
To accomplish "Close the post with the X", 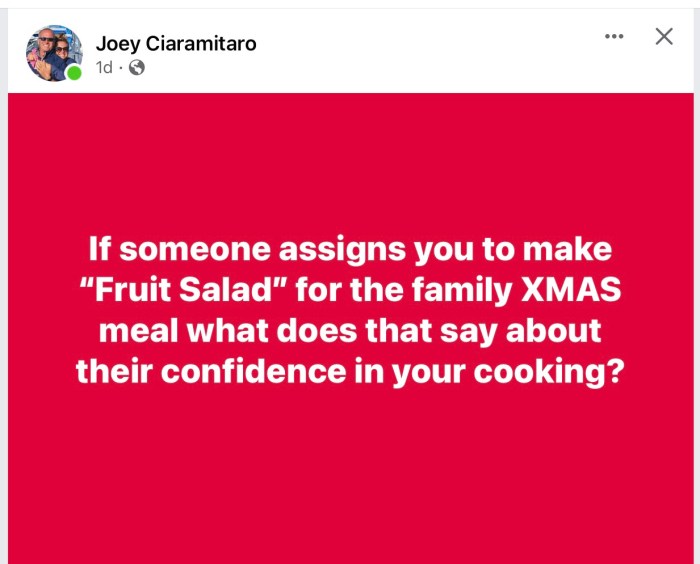I will pyautogui.click(x=664, y=37).
